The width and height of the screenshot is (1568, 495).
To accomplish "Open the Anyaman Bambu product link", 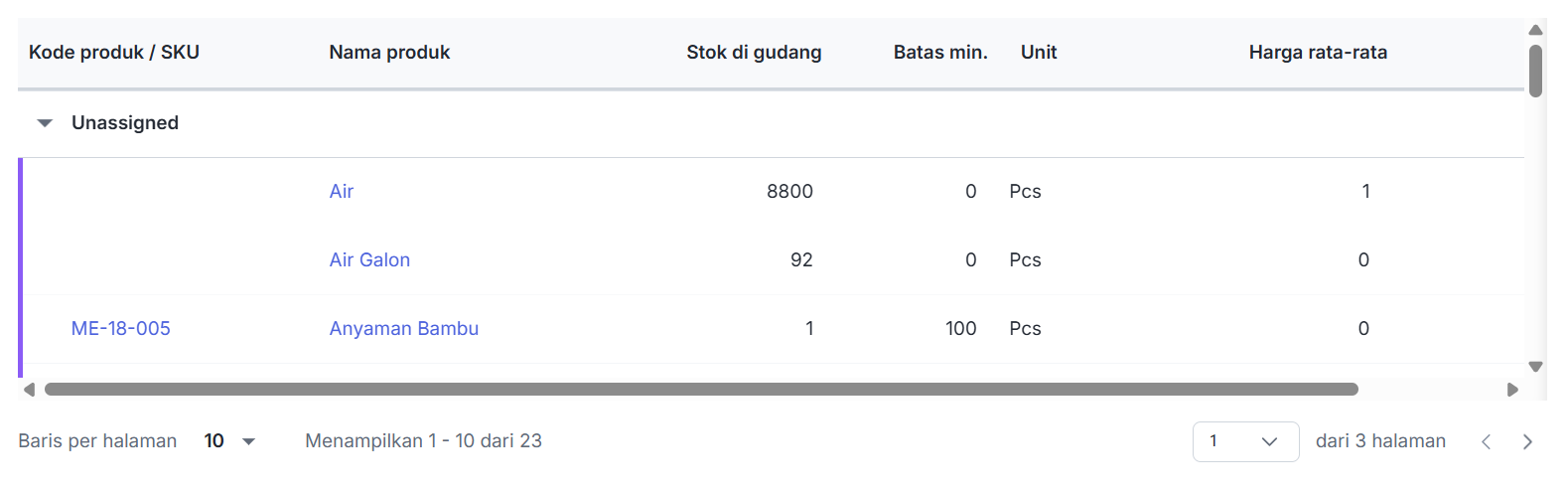I will tap(404, 329).
